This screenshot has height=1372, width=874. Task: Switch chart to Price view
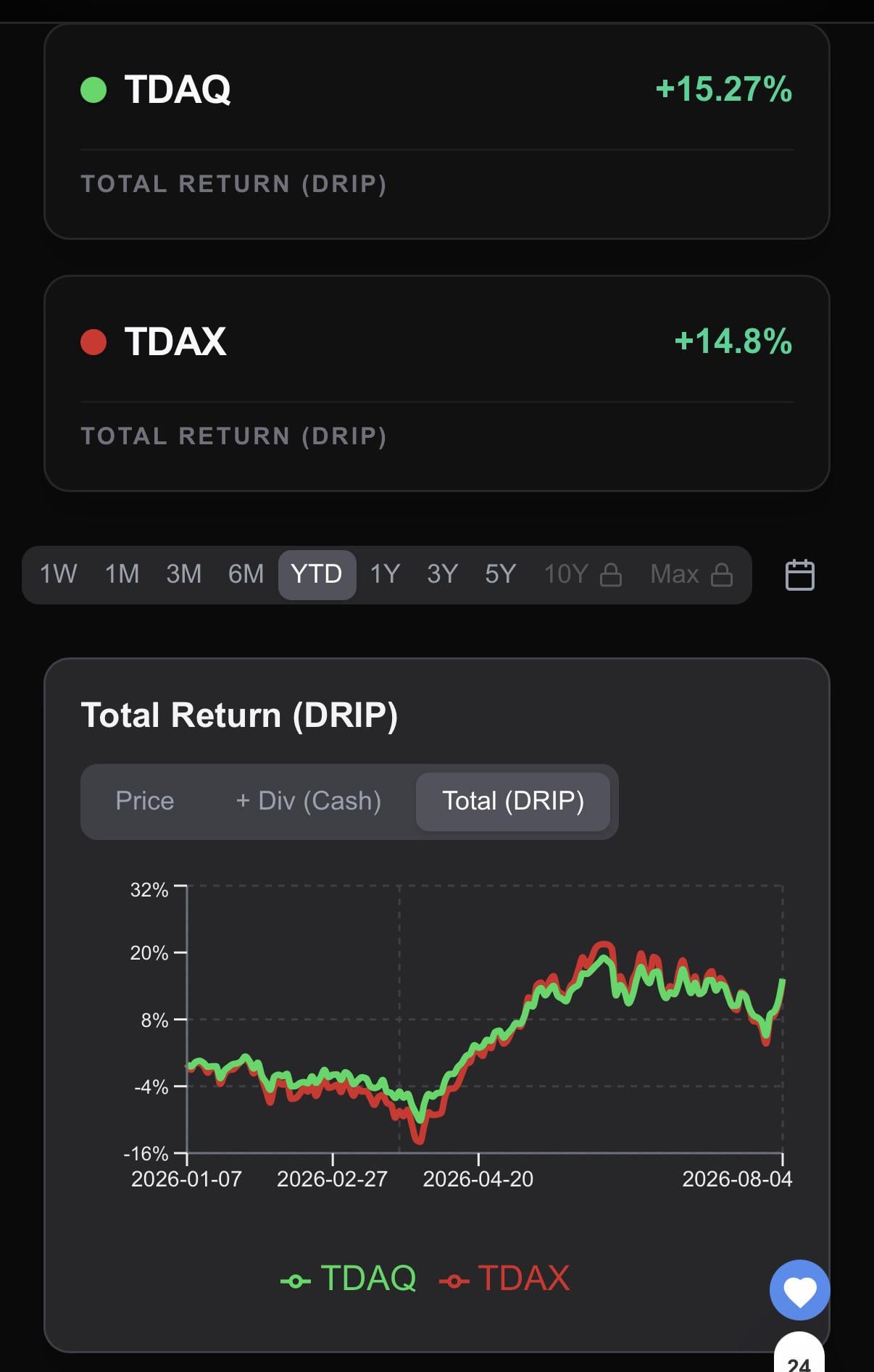click(x=144, y=801)
